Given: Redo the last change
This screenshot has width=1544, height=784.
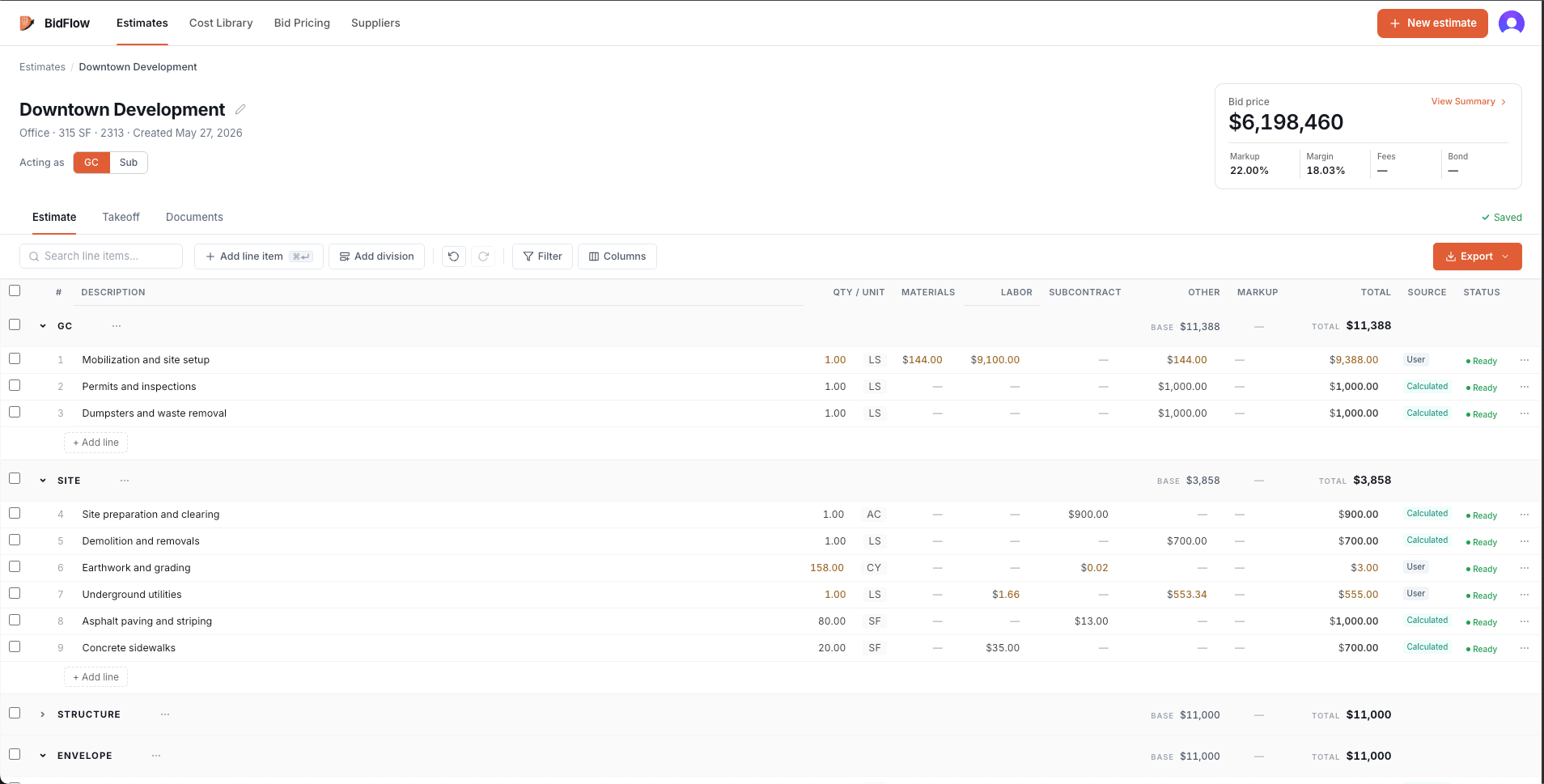Looking at the screenshot, I should pos(483,256).
